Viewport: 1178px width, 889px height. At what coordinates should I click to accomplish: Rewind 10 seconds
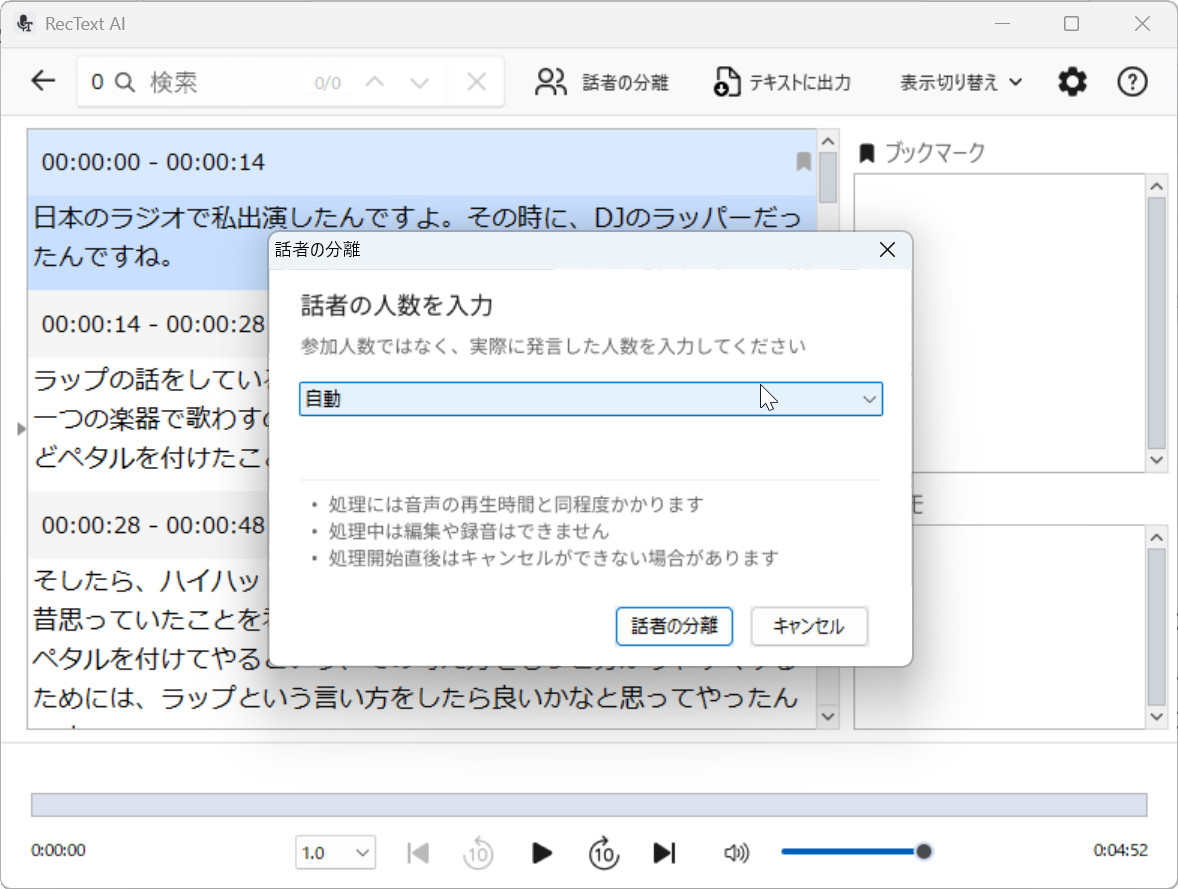[478, 853]
